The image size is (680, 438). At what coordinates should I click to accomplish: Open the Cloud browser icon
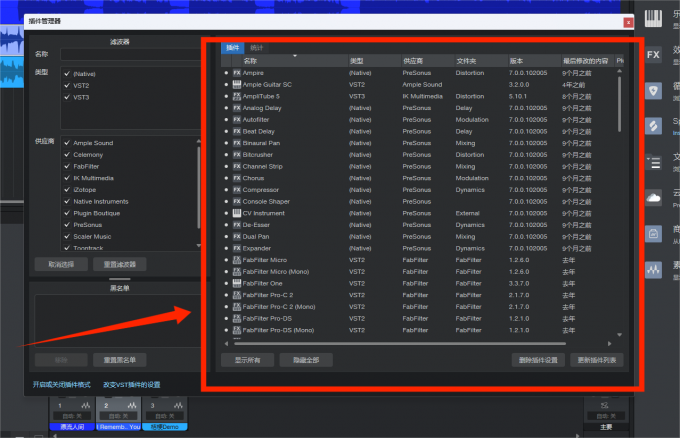point(653,198)
